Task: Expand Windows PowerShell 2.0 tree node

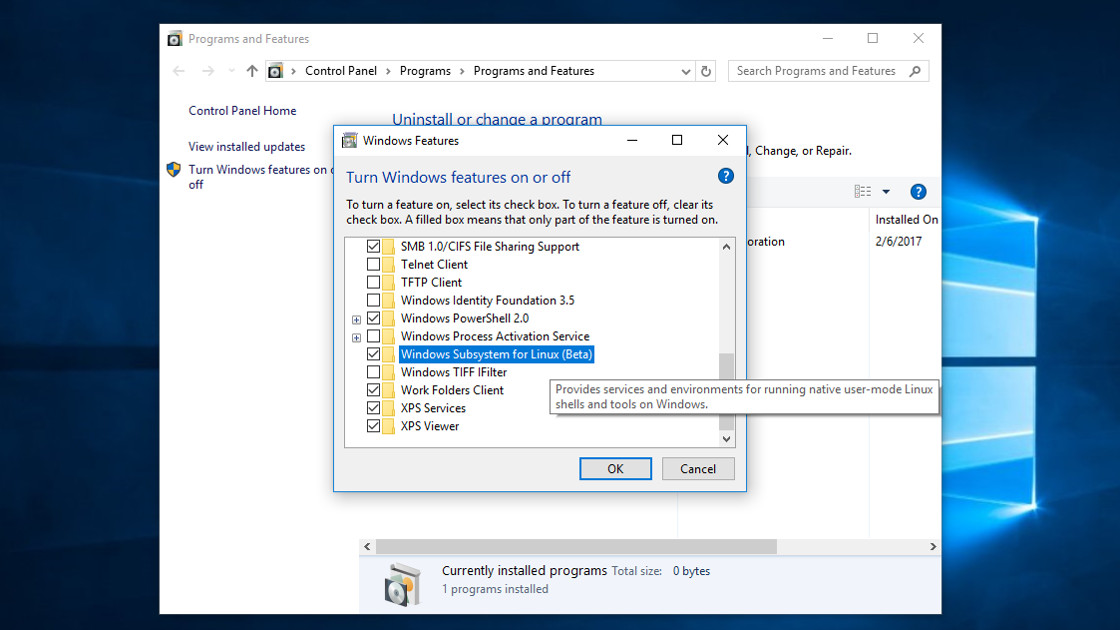Action: coord(356,319)
